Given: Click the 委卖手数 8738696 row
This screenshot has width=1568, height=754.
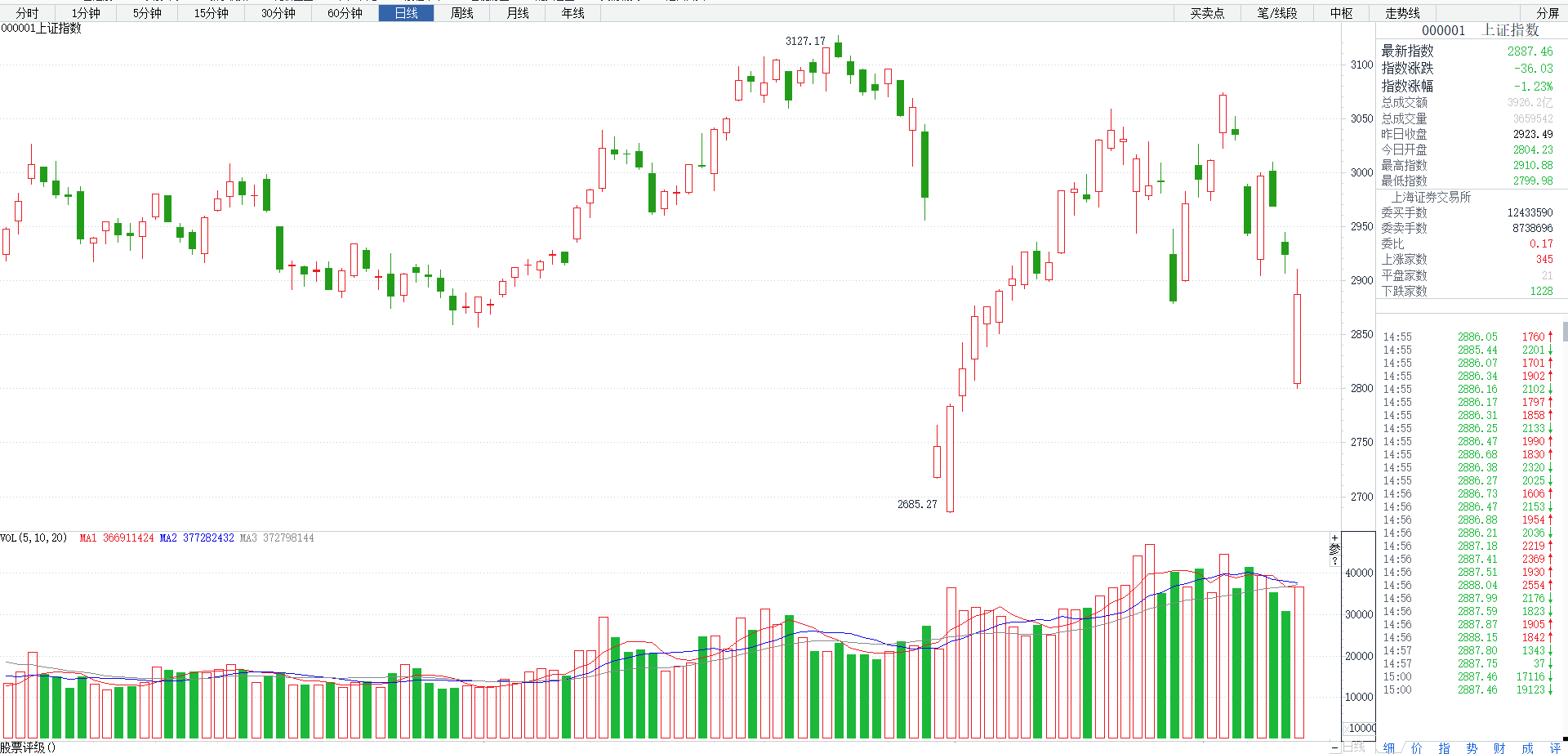Looking at the screenshot, I should (1468, 228).
